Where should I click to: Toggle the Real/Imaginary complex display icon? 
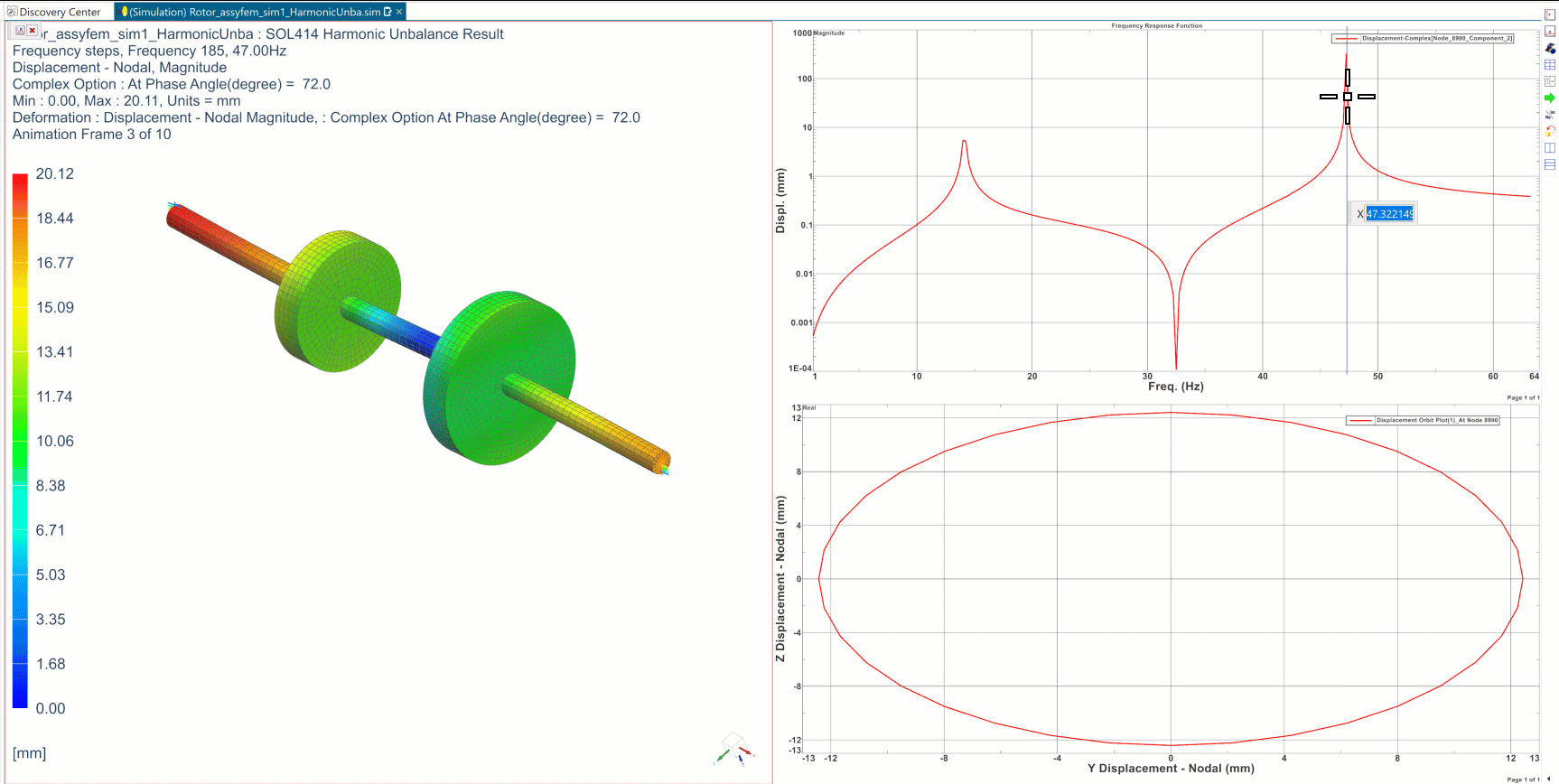point(1550,115)
